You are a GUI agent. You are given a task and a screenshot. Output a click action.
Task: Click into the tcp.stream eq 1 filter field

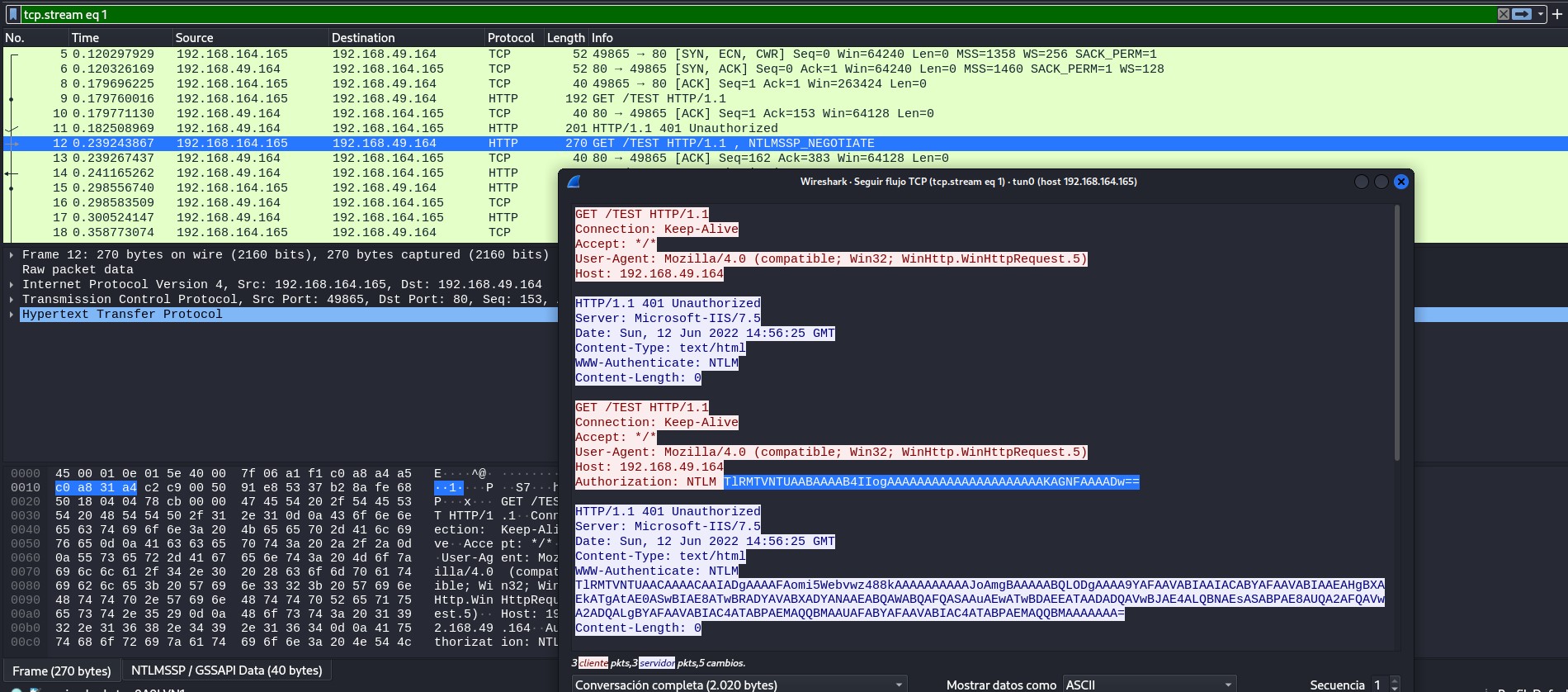pyautogui.click(x=743, y=14)
